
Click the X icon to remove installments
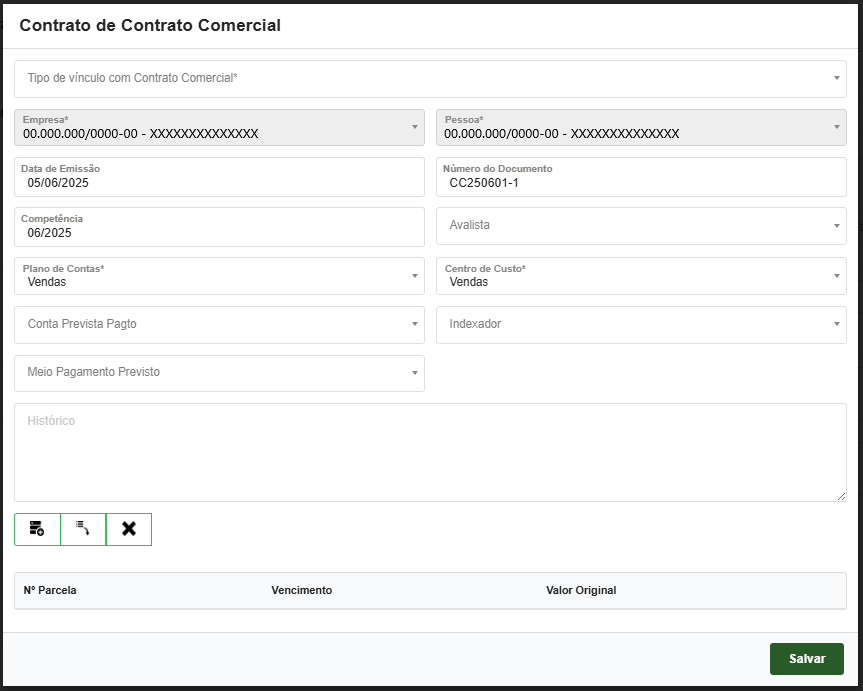pyautogui.click(x=129, y=529)
